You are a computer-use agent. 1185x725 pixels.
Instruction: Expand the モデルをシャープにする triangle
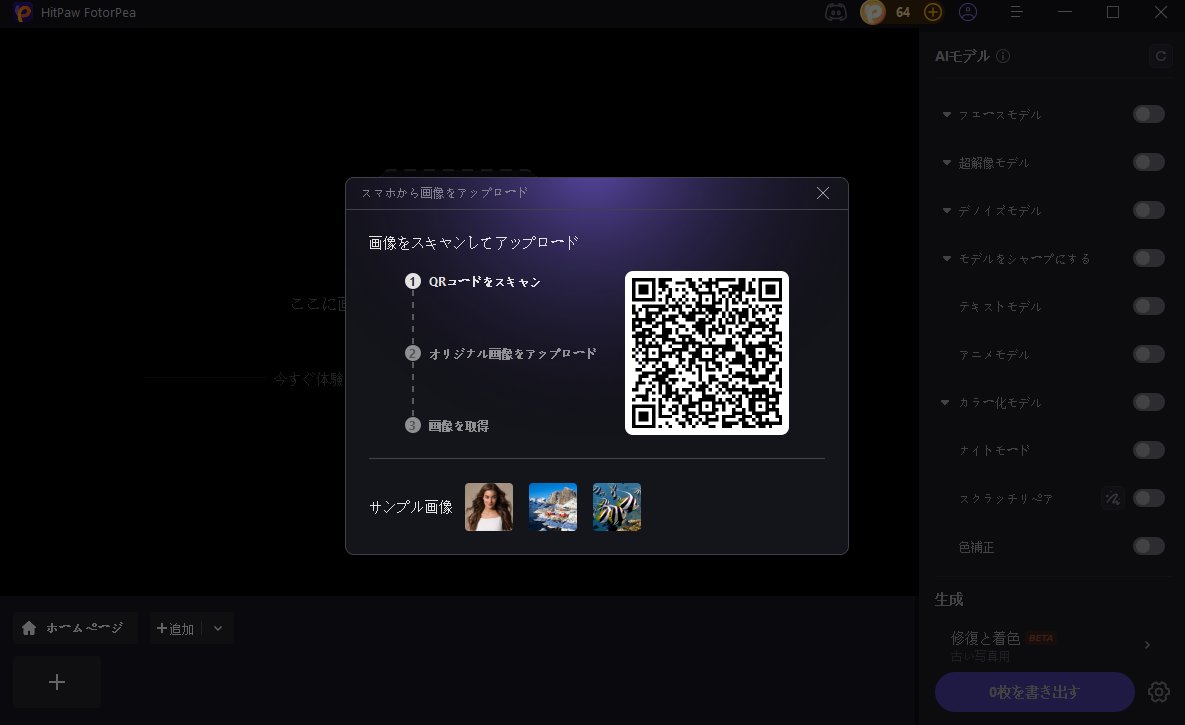click(946, 259)
